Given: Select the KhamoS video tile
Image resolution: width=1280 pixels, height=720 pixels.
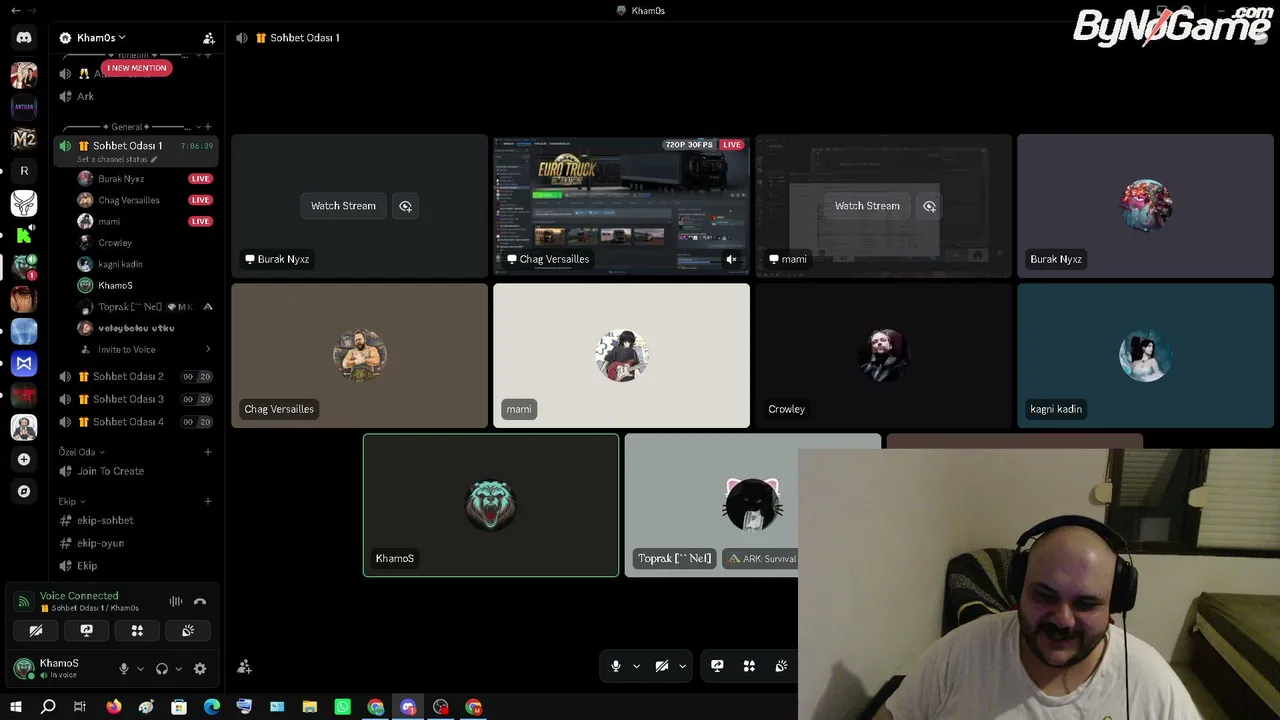Looking at the screenshot, I should [x=491, y=505].
